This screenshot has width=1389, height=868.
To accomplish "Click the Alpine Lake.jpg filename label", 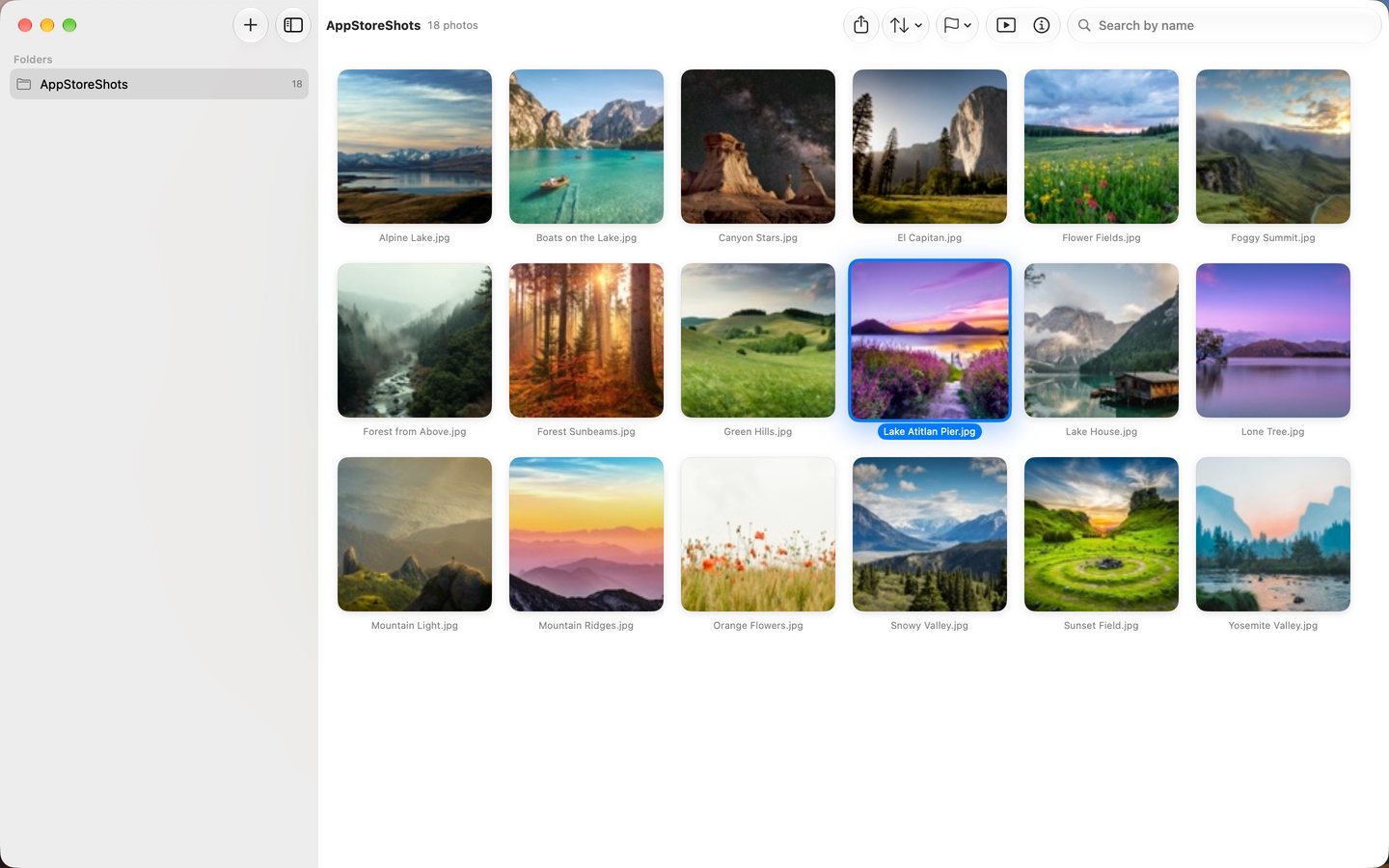I will (x=415, y=237).
